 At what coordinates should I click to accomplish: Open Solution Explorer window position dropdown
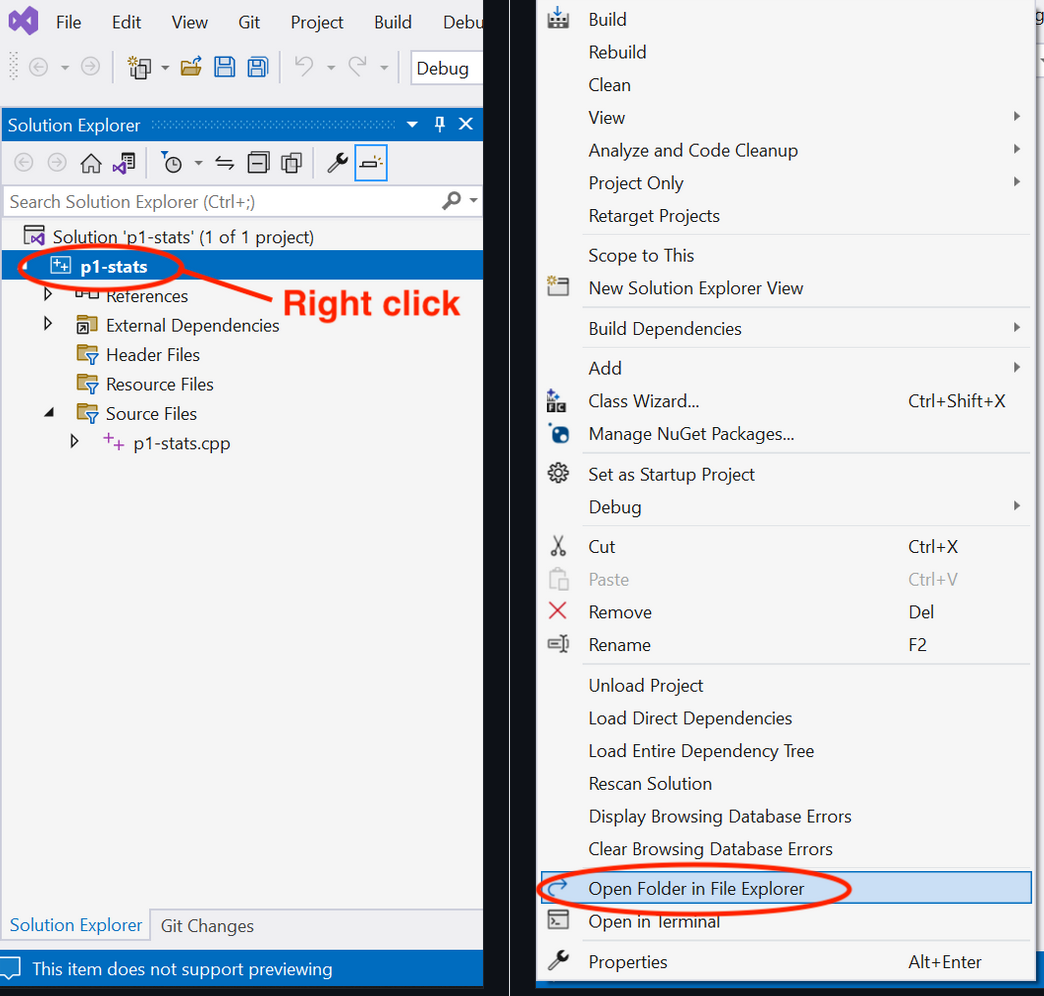(x=412, y=124)
